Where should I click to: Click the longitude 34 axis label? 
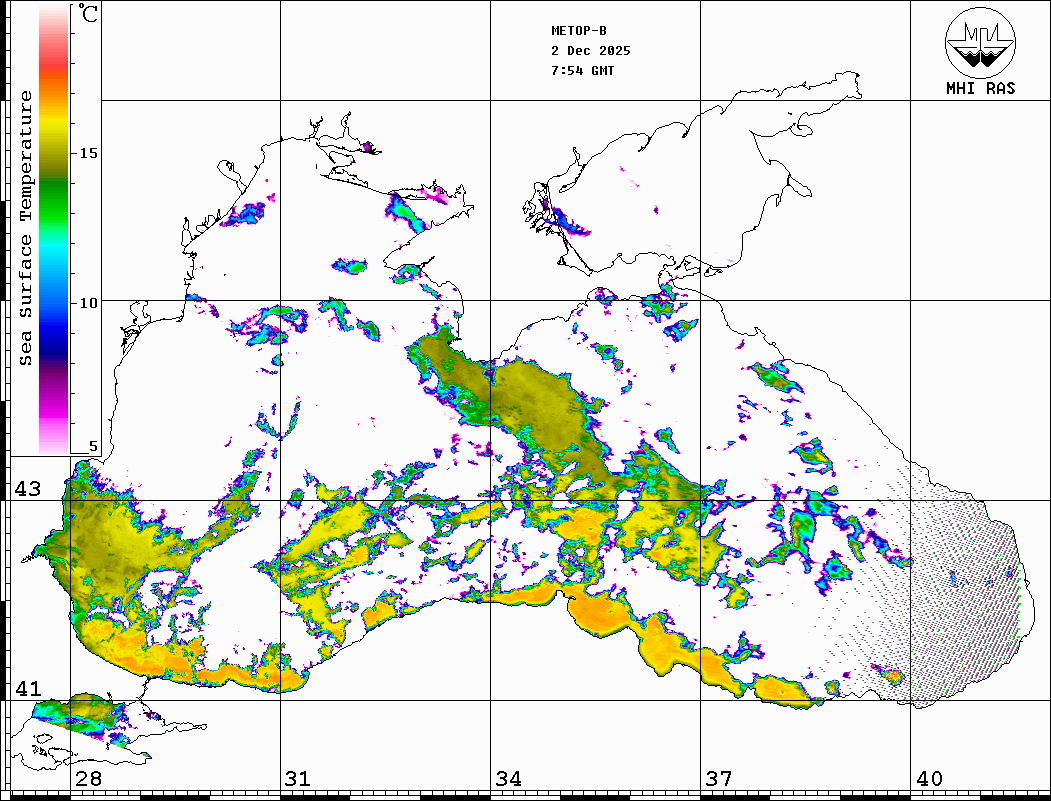tap(508, 779)
